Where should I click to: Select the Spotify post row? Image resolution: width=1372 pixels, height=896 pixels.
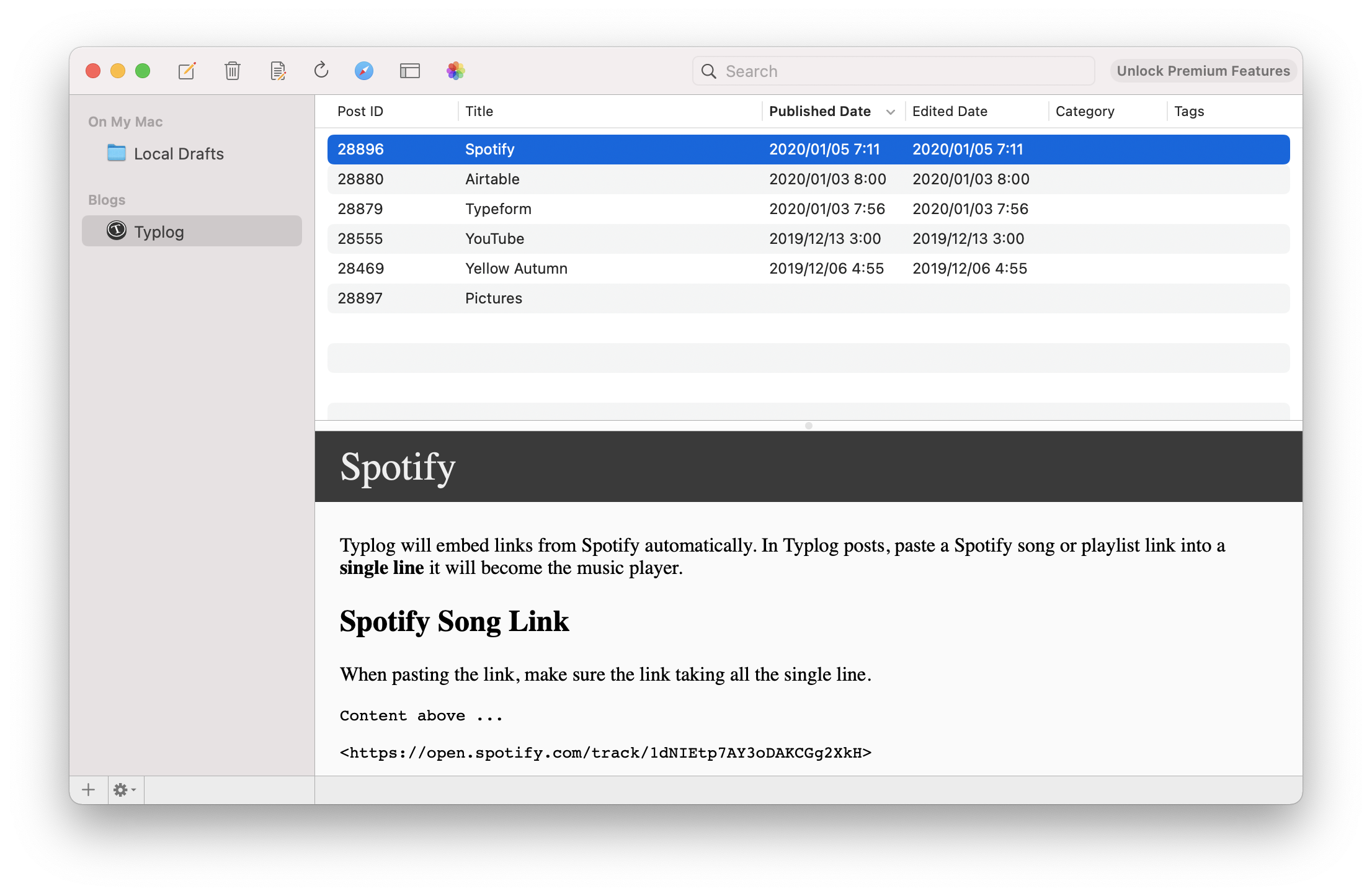[808, 149]
